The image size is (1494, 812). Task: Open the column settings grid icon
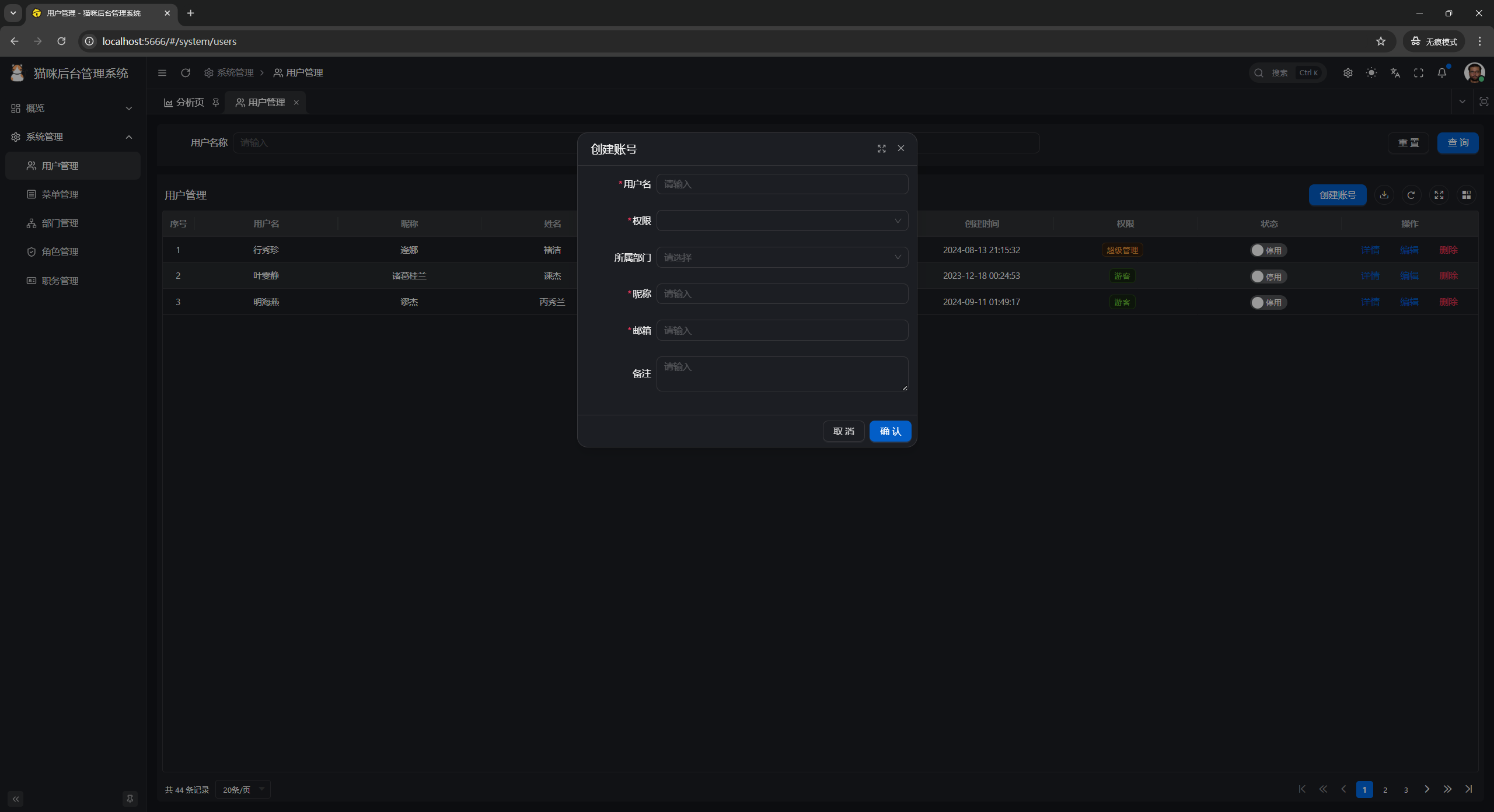[1466, 195]
